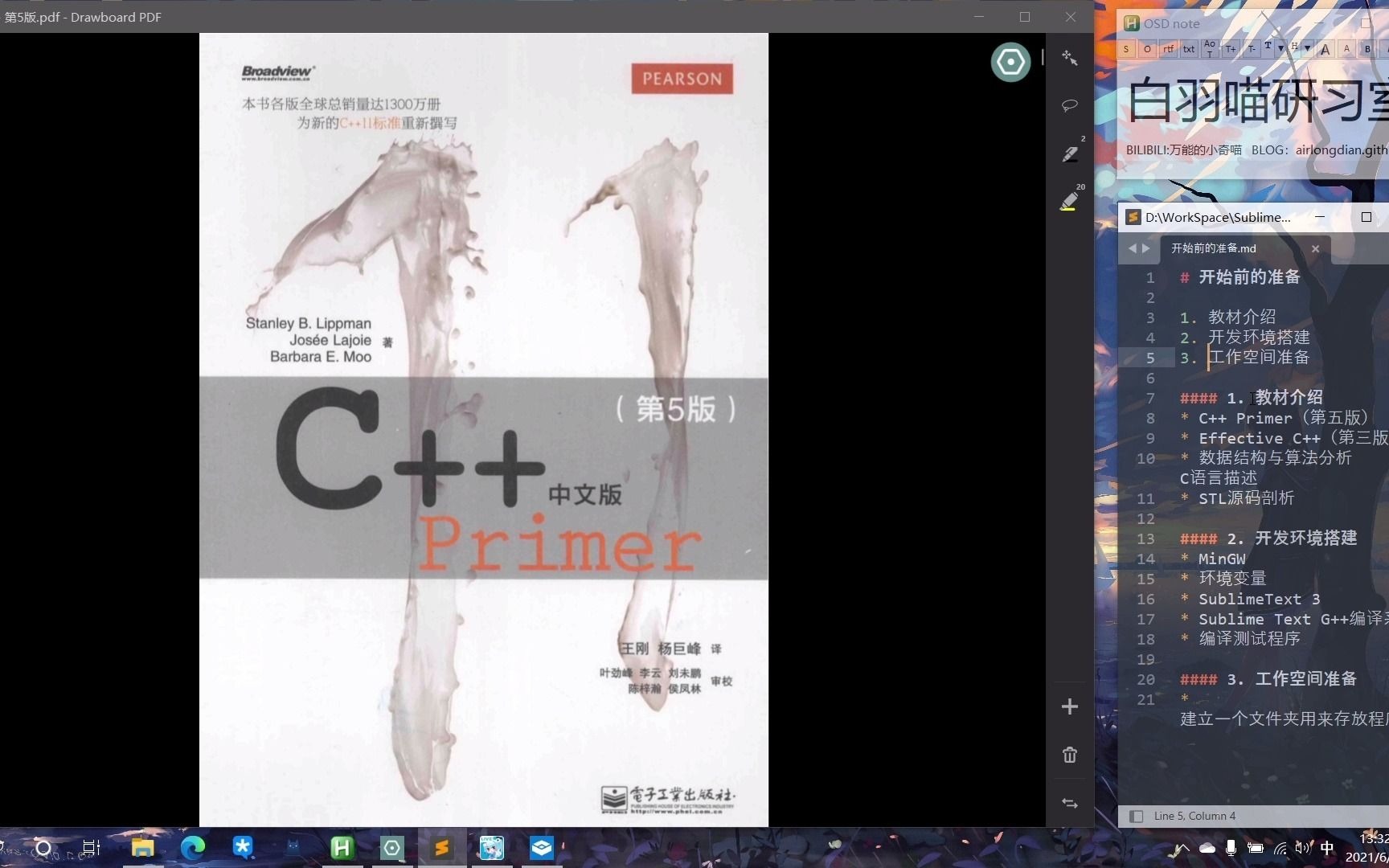1389x868 pixels.
Task: Click the '2. 开发环境搭建' list line
Action: (1244, 338)
